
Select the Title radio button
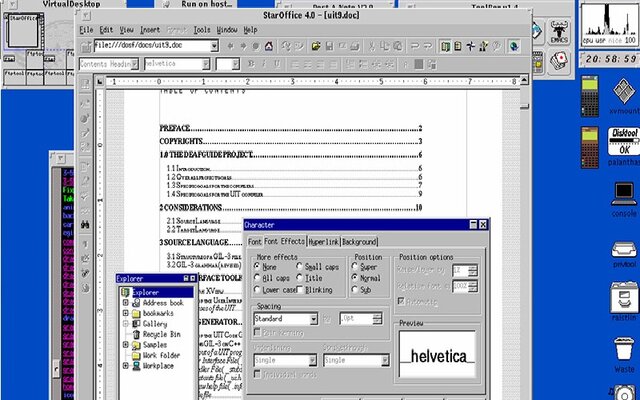pyautogui.click(x=299, y=278)
